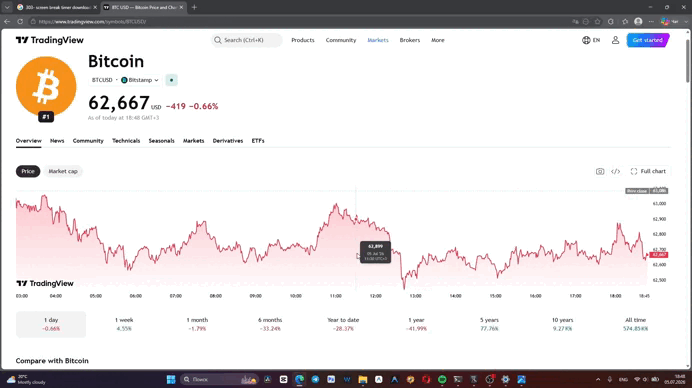Open Settings gear from the taskbar
The image size is (692, 388).
coord(505,379)
